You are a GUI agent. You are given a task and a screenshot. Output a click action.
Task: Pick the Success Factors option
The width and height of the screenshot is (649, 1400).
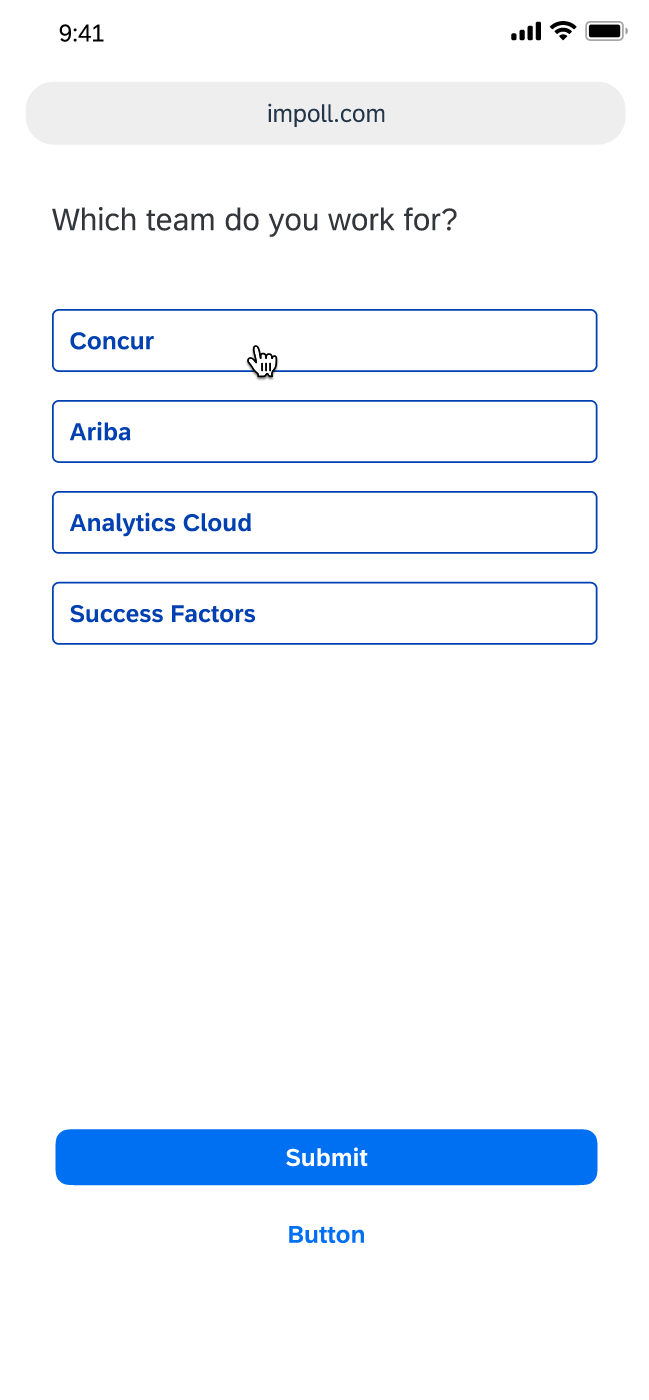coord(324,614)
